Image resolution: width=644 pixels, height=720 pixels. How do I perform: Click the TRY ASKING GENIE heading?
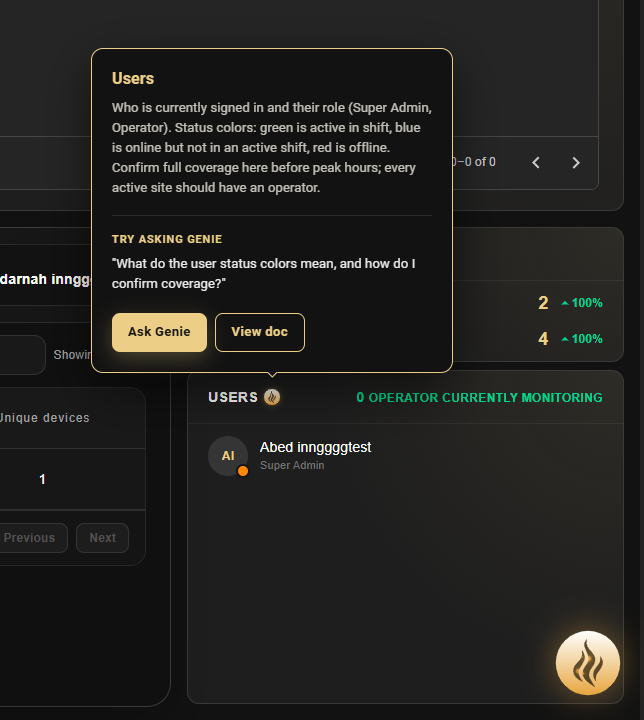pyautogui.click(x=167, y=239)
